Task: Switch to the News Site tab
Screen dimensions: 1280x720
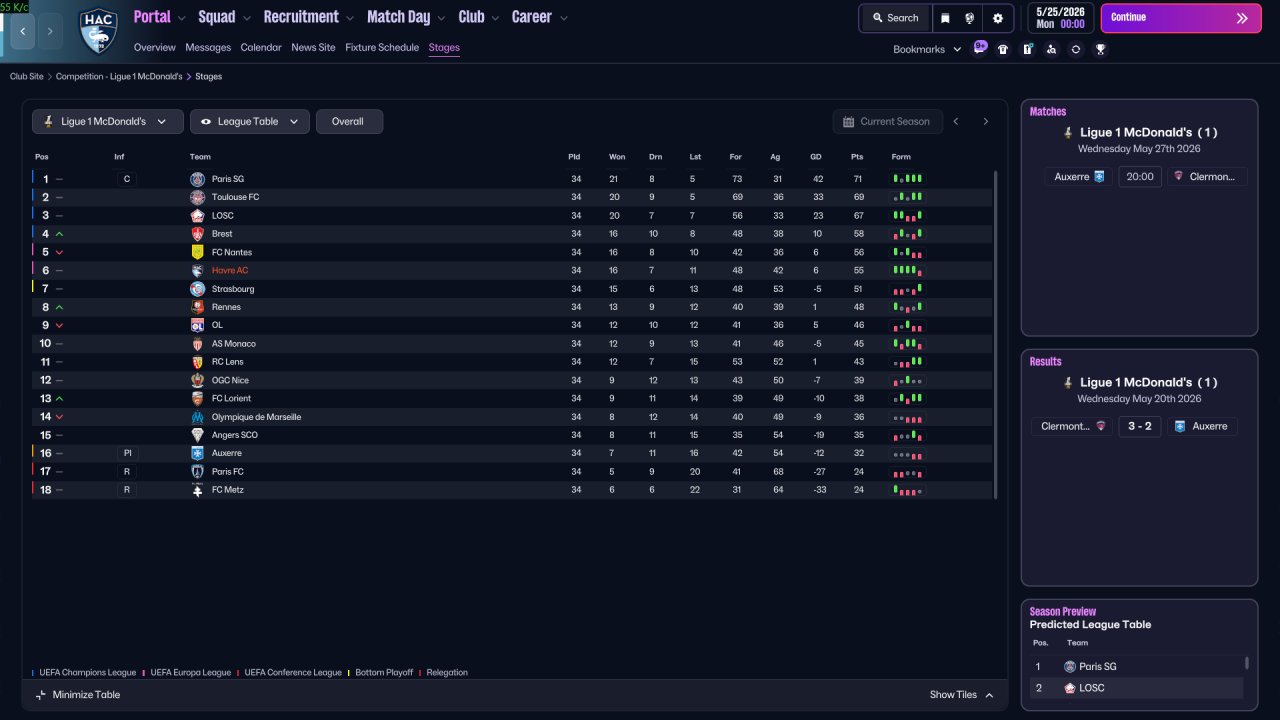Action: pos(313,47)
